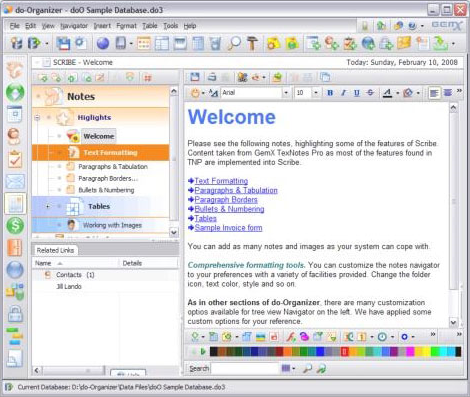Viewport: 470px width, 397px height.
Task: Sort by the Name column header
Action: coord(75,263)
